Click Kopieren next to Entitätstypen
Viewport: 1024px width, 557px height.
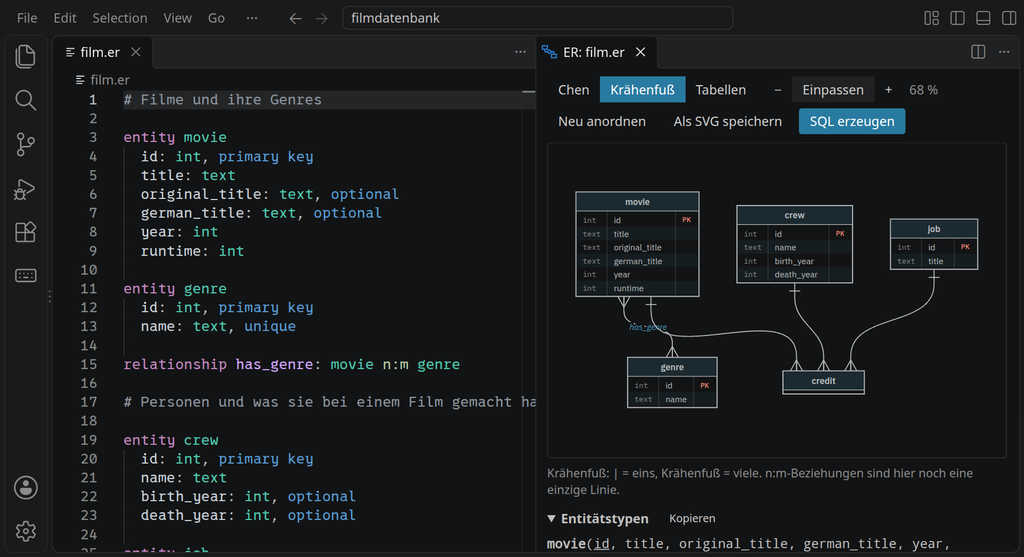tap(692, 518)
